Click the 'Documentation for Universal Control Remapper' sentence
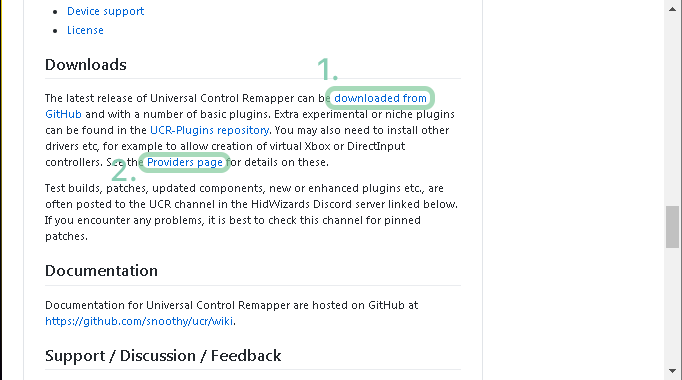Image resolution: width=682 pixels, height=380 pixels. coord(231,305)
